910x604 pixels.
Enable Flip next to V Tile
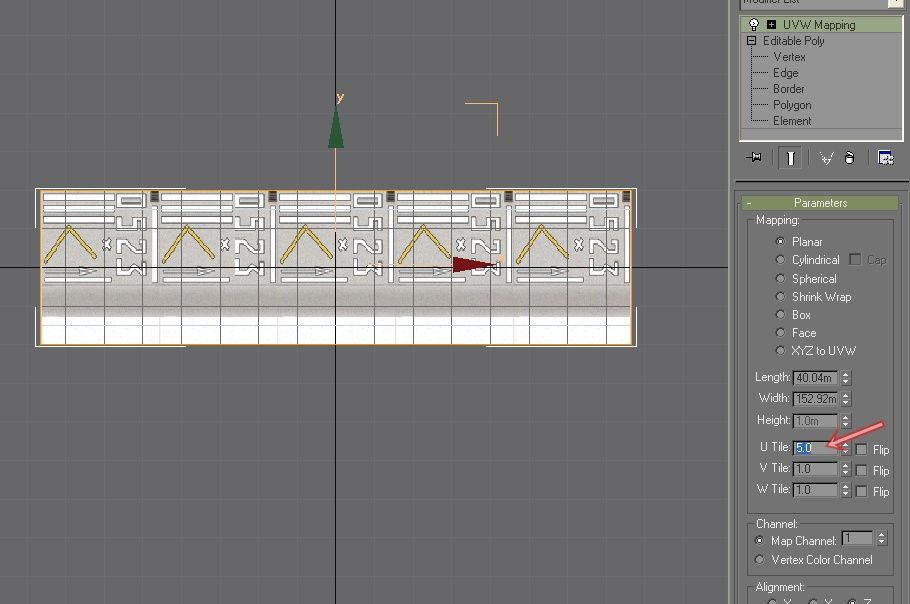[861, 469]
